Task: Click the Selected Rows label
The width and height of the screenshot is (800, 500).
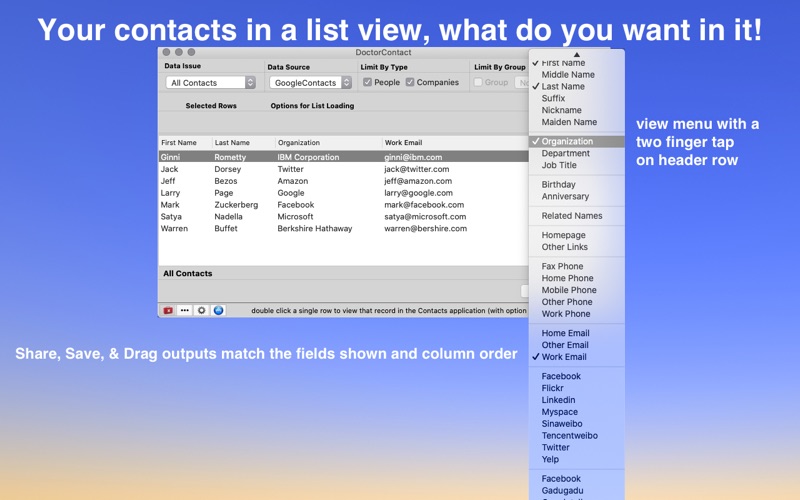Action: [x=211, y=106]
